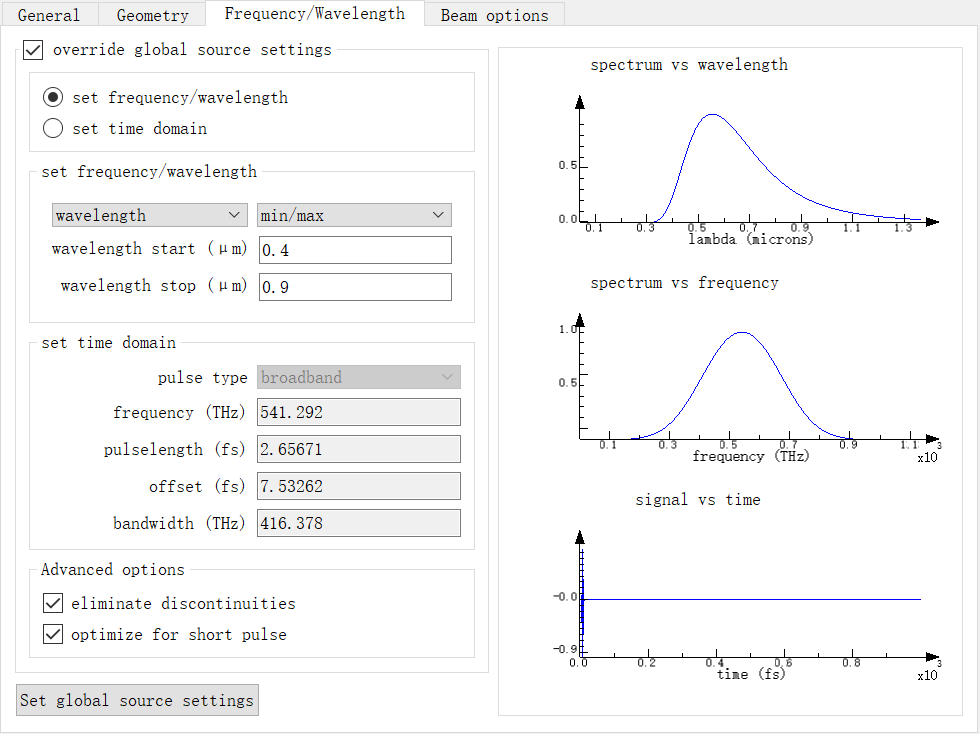The height and width of the screenshot is (734, 980).
Task: Click the wavelength stop input field
Action: tap(354, 287)
